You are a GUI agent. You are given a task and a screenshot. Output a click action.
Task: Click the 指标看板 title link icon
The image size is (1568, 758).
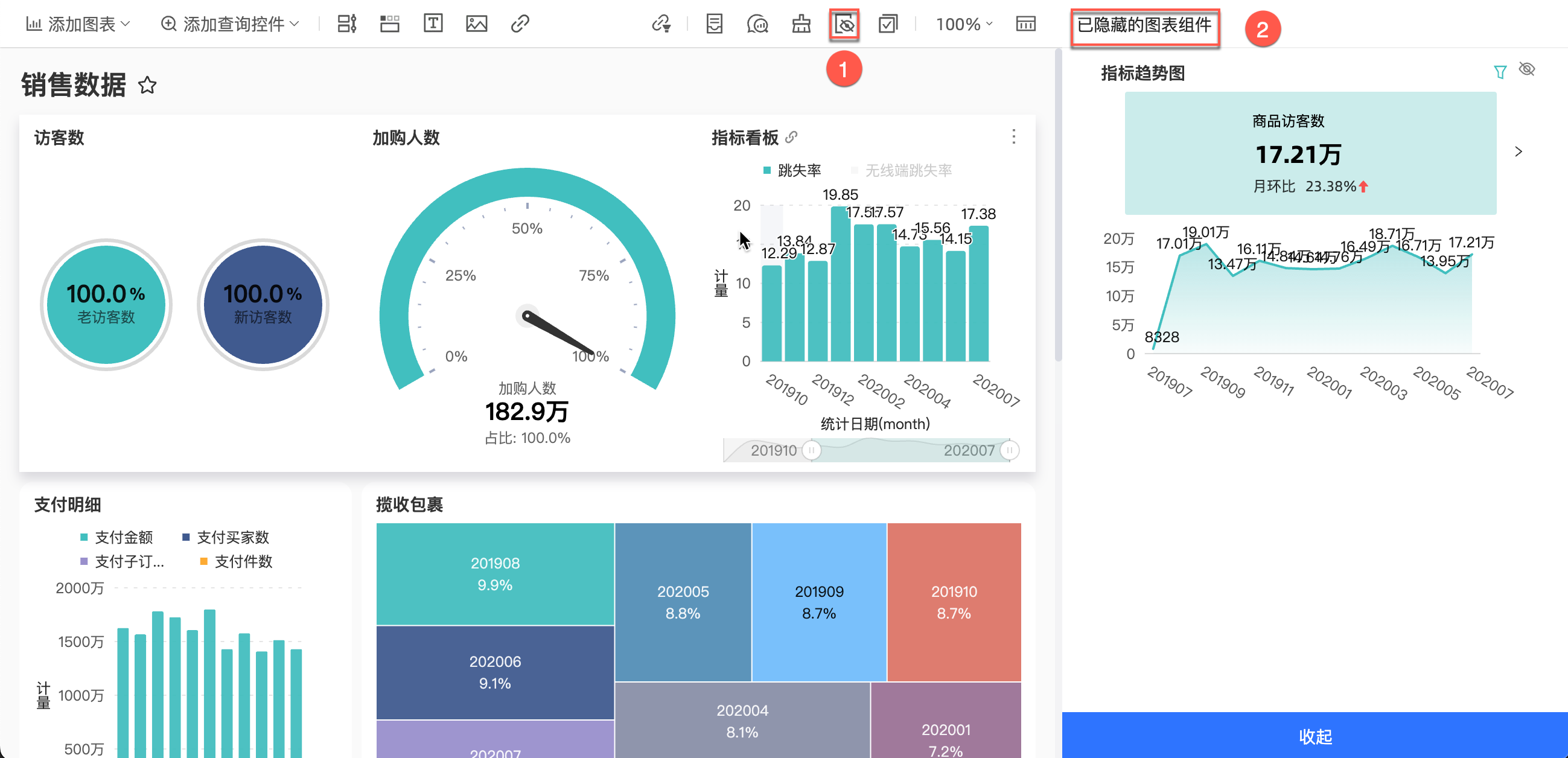click(791, 137)
